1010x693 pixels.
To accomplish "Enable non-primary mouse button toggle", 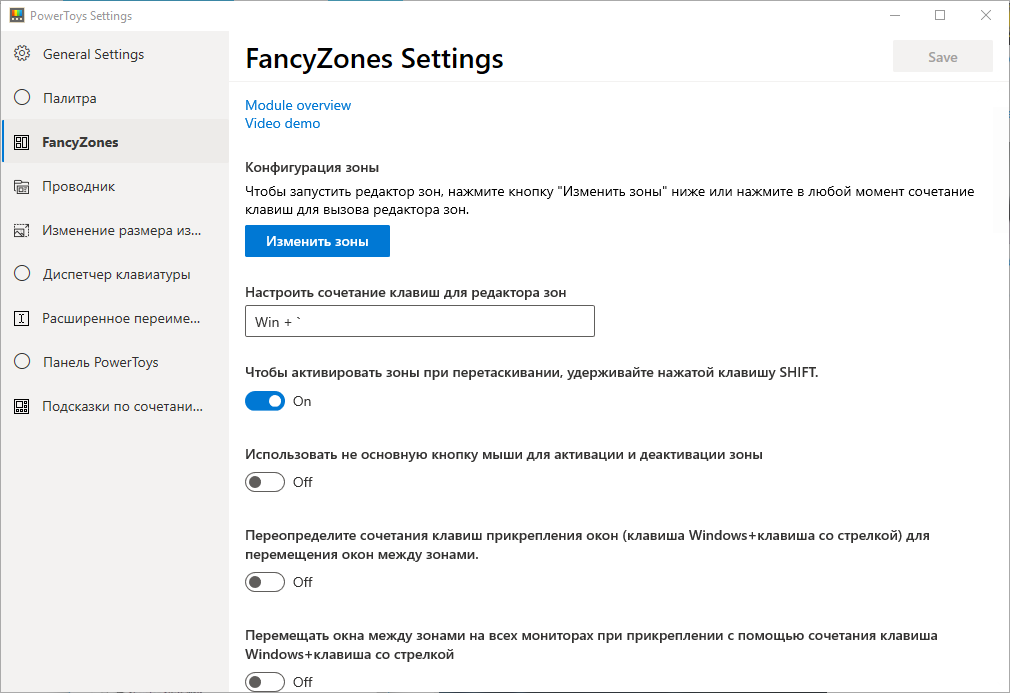I will (265, 482).
